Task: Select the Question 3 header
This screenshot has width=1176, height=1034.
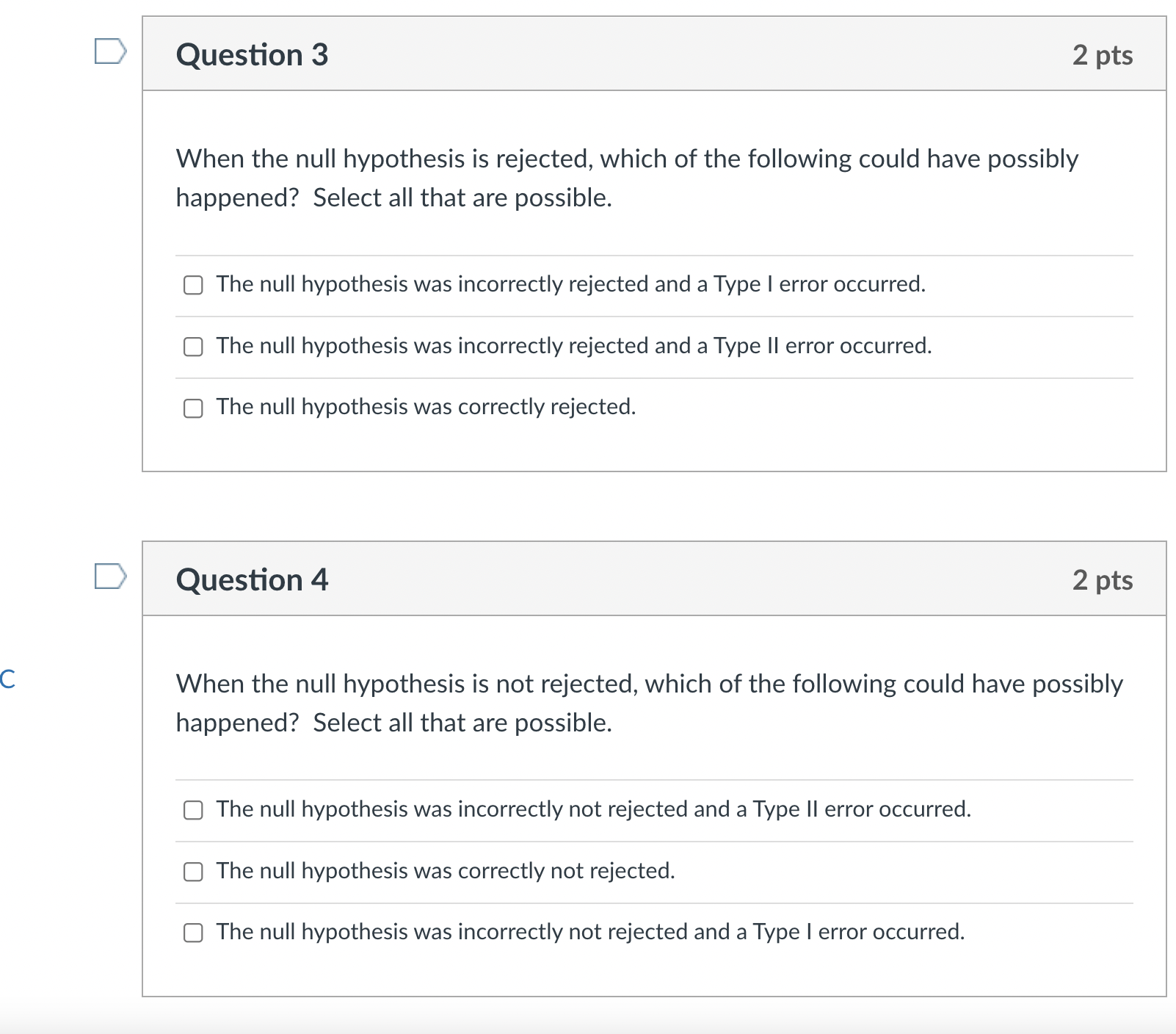Action: click(251, 54)
